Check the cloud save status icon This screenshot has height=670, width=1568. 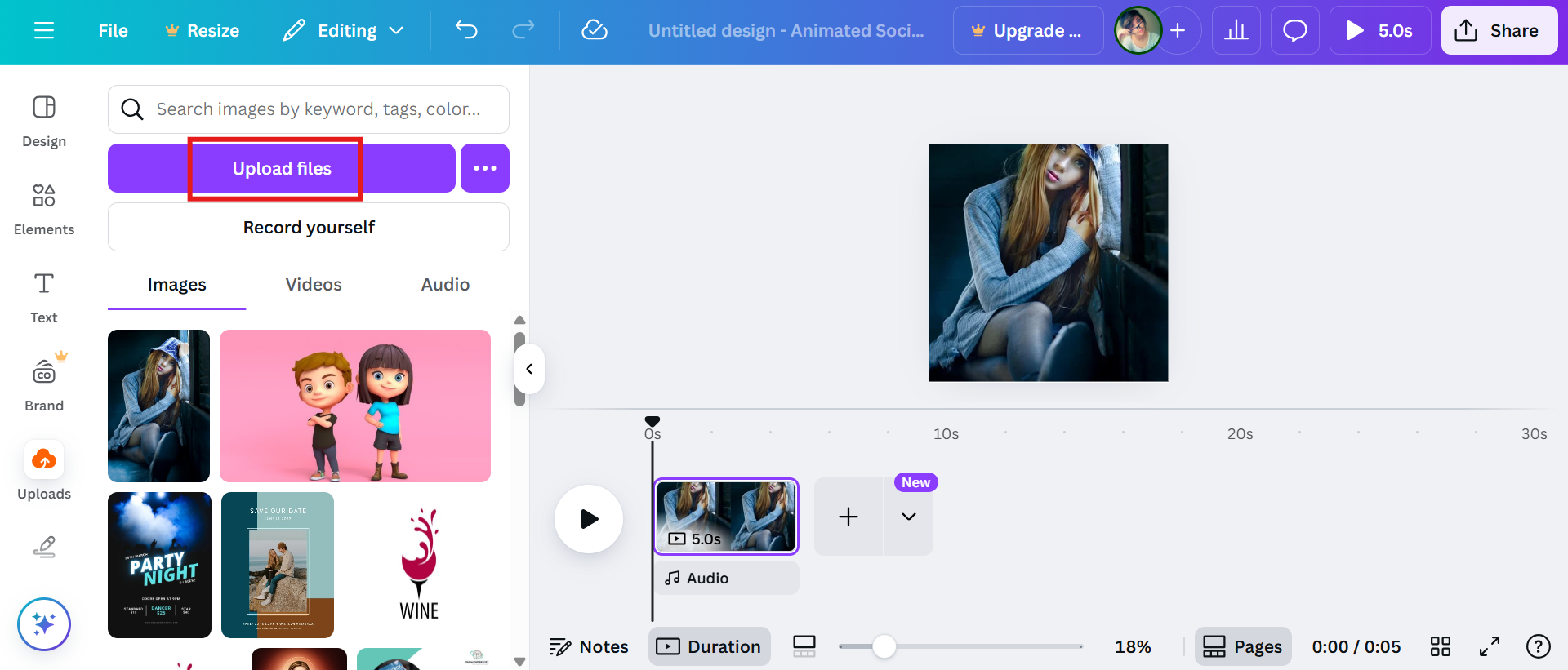tap(594, 31)
